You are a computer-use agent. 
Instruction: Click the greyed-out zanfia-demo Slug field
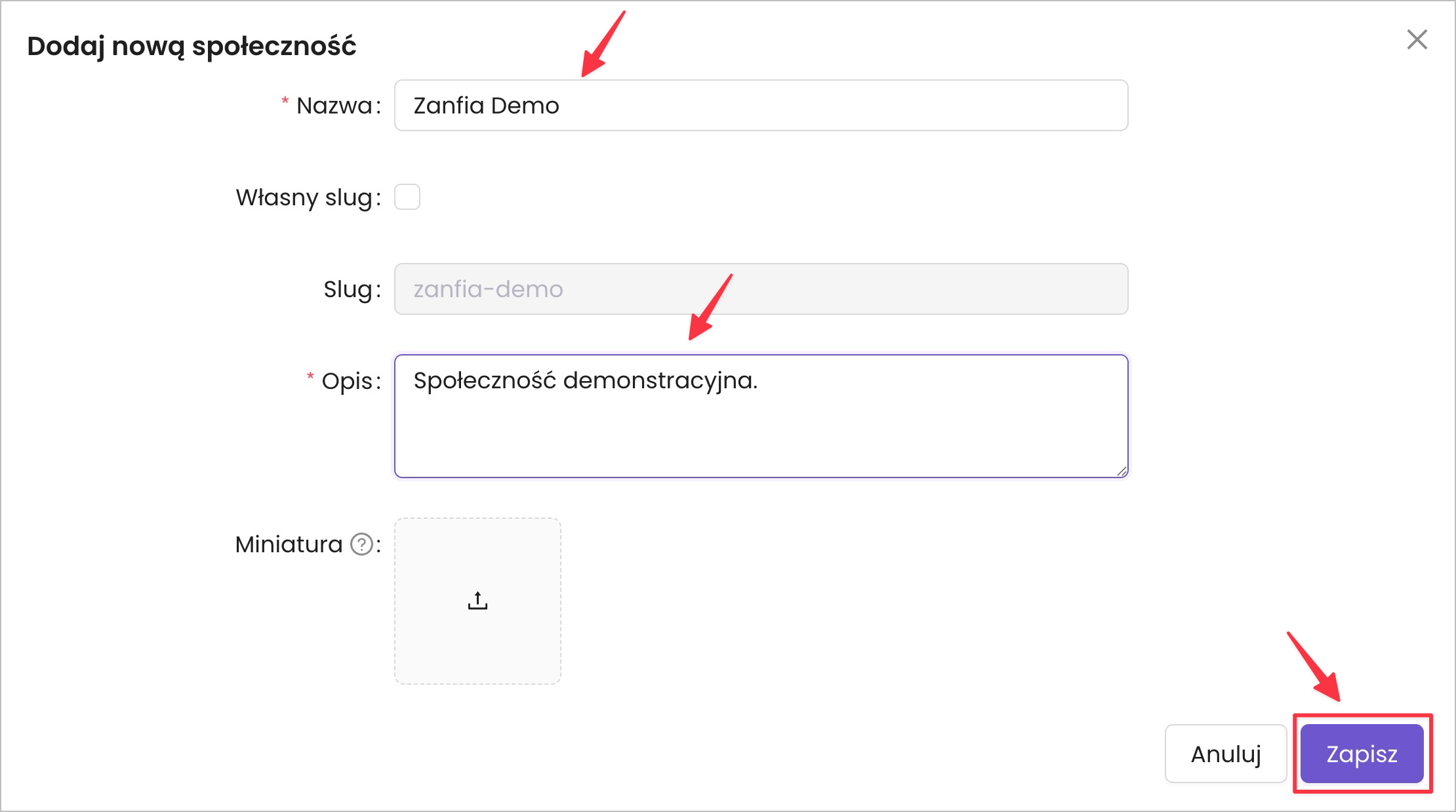pyautogui.click(x=761, y=289)
